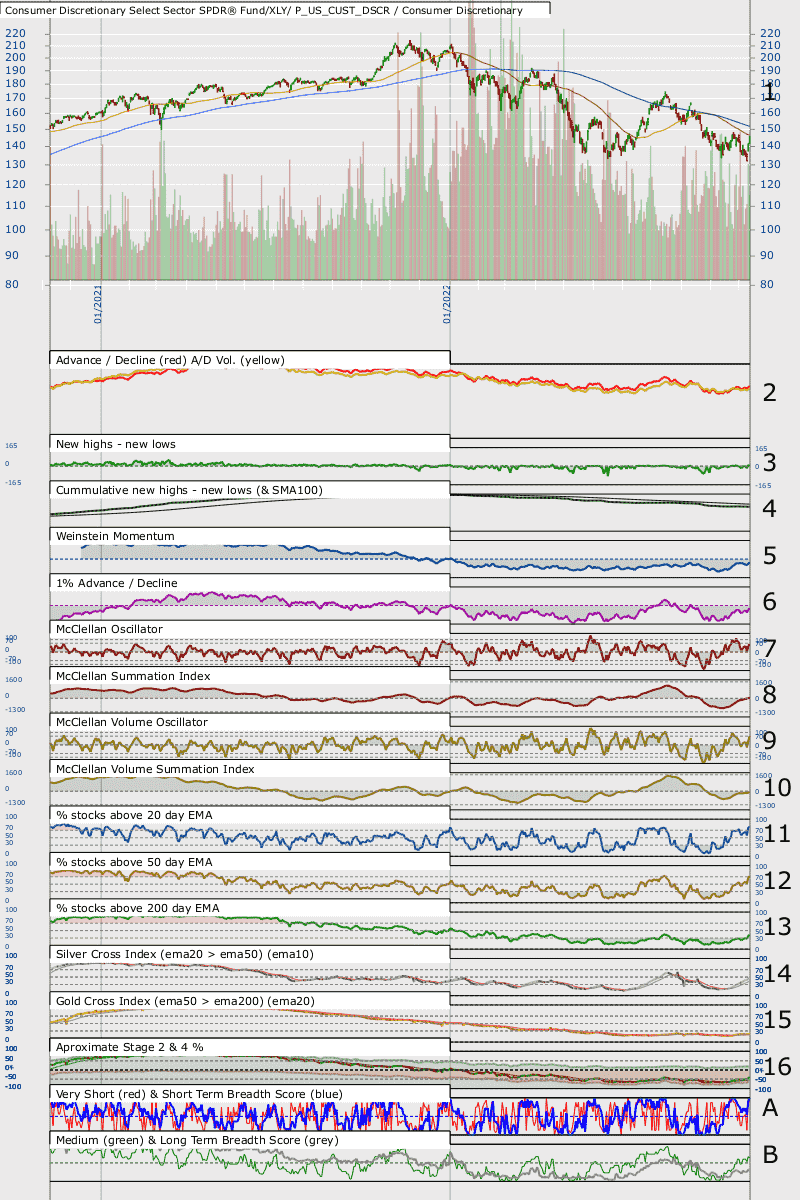Click 'Medium (green) & Long Term Breadth Score (grey)' label
The image size is (800, 1200).
(196, 1140)
